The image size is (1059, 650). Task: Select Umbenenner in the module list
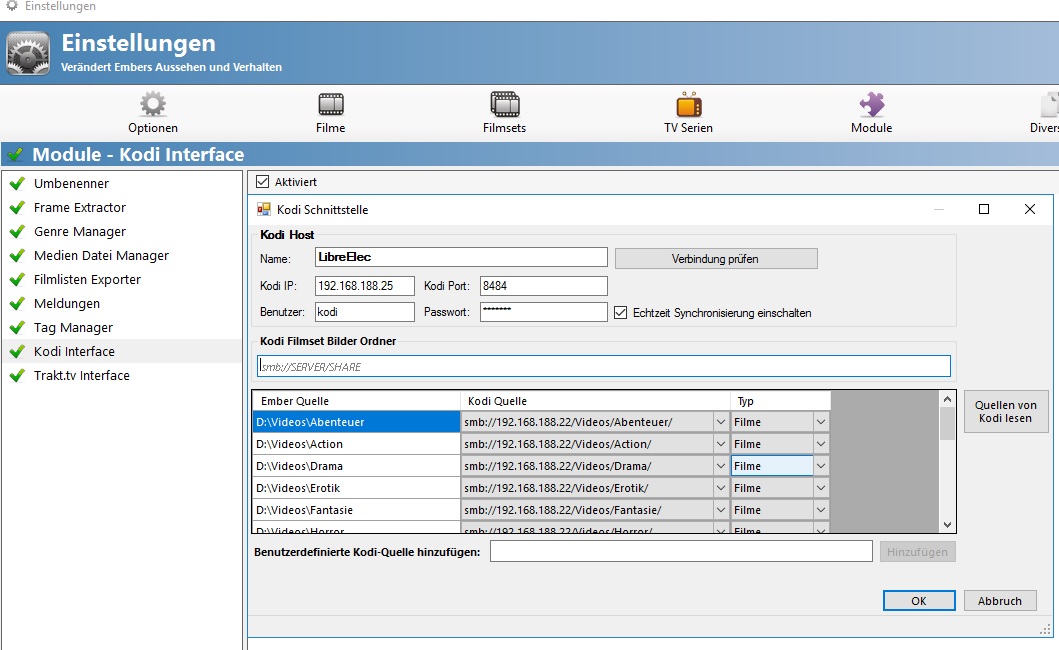point(72,184)
